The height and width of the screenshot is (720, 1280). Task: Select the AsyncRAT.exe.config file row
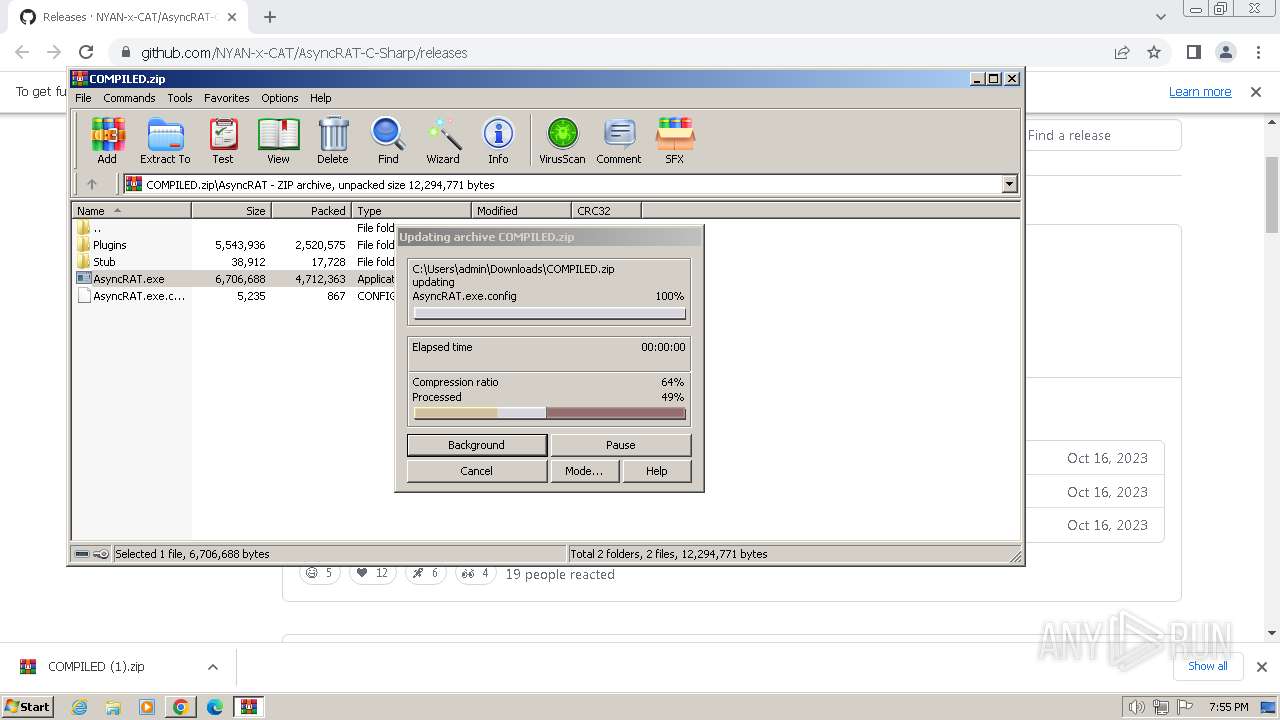tap(546, 296)
